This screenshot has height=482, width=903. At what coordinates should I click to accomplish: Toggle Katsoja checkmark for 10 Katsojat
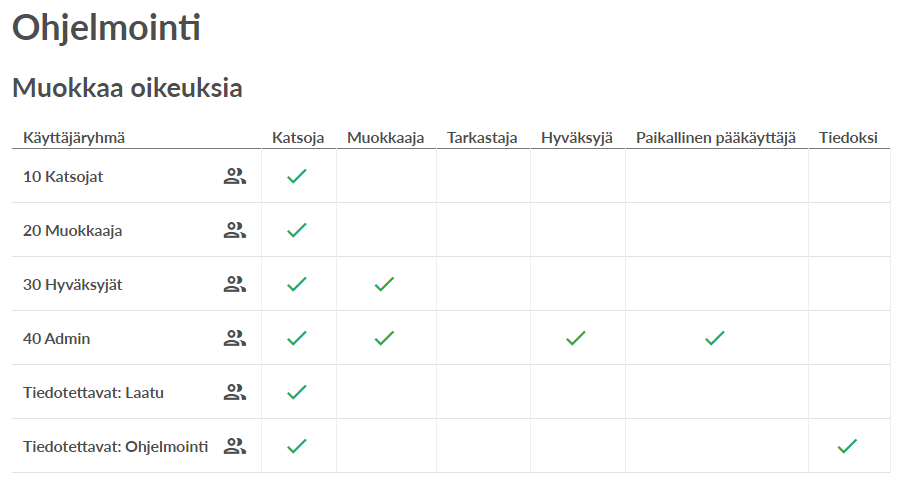[x=297, y=176]
